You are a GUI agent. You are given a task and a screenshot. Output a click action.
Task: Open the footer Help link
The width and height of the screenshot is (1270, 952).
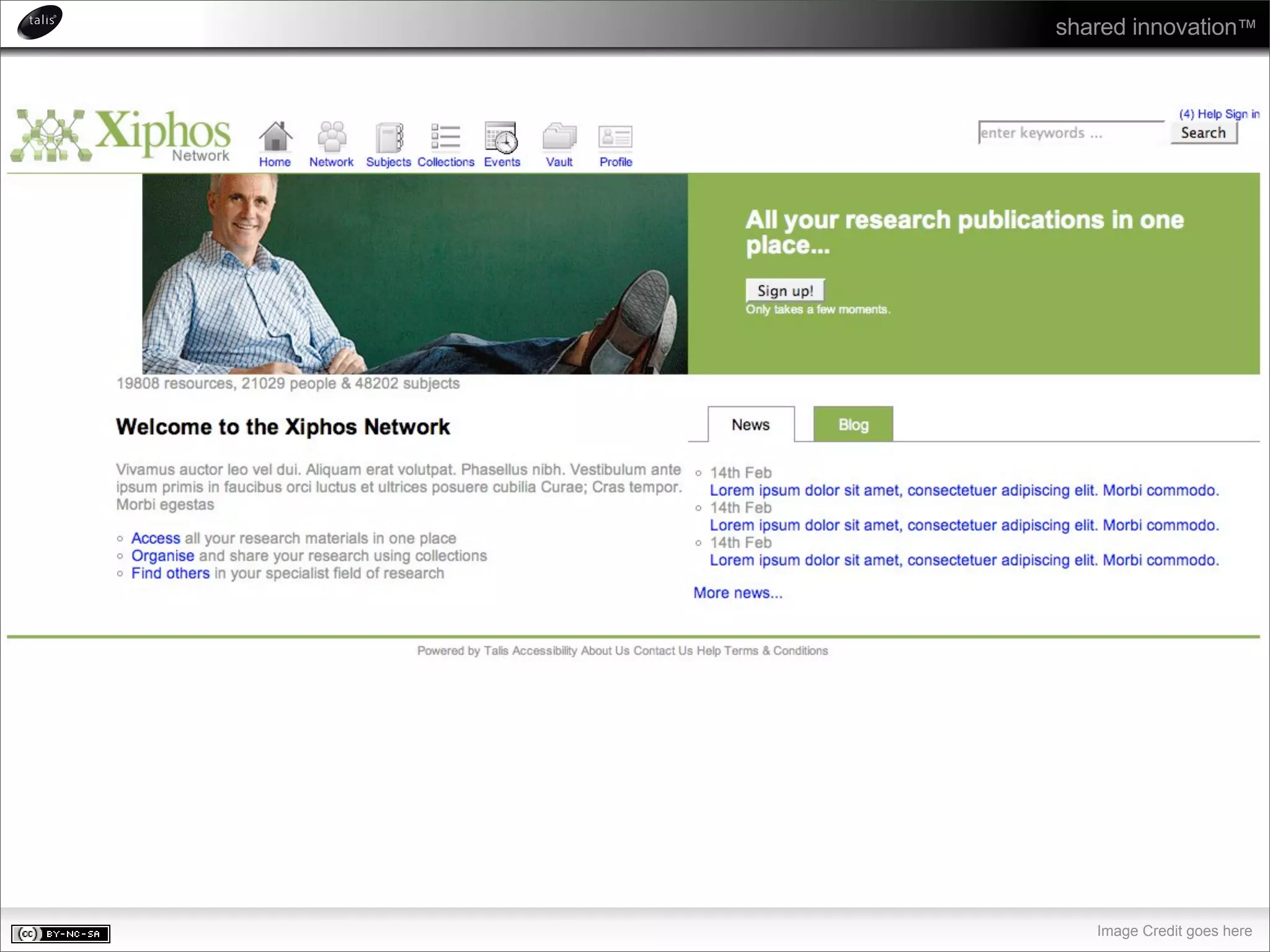709,651
